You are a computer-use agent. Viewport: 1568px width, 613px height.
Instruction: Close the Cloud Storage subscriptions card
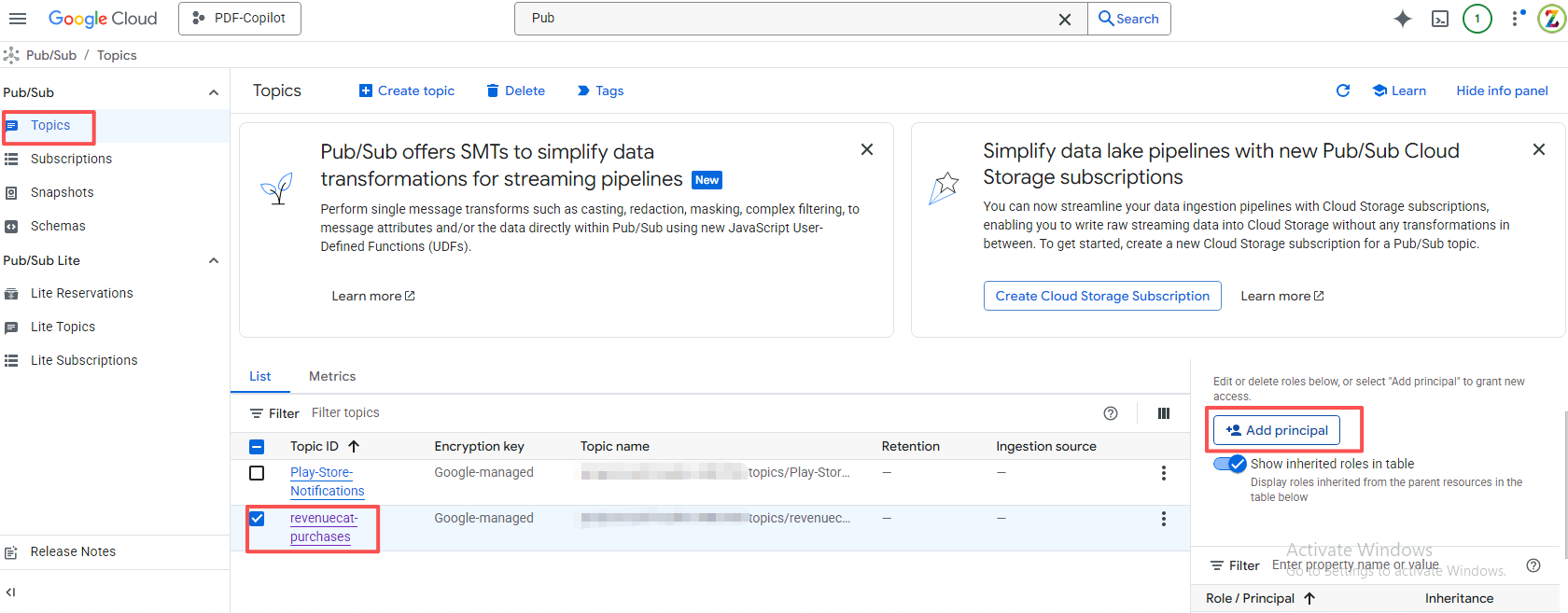pyautogui.click(x=1539, y=149)
